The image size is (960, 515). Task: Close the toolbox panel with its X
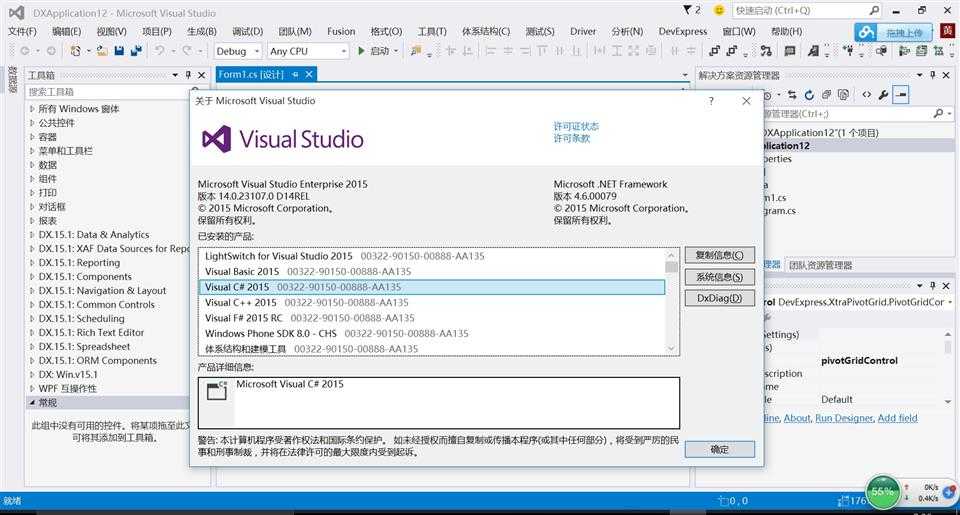(201, 75)
